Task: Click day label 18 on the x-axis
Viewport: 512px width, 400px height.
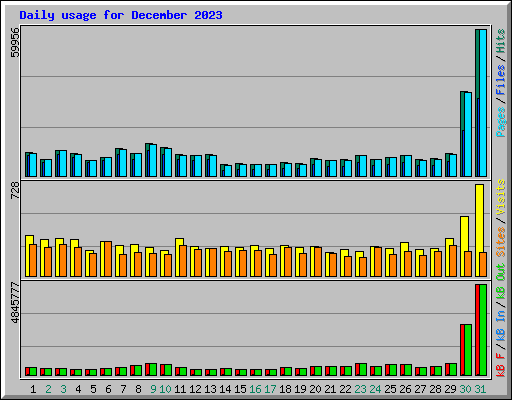Action: tap(285, 389)
